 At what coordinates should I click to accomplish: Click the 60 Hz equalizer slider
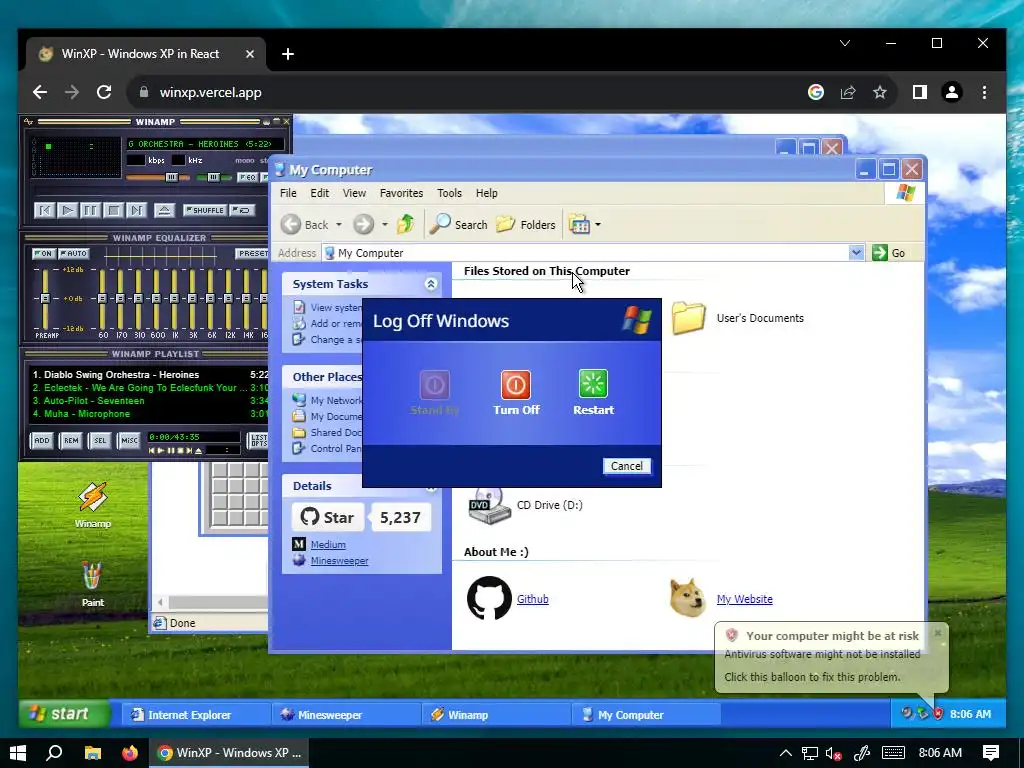tap(103, 298)
